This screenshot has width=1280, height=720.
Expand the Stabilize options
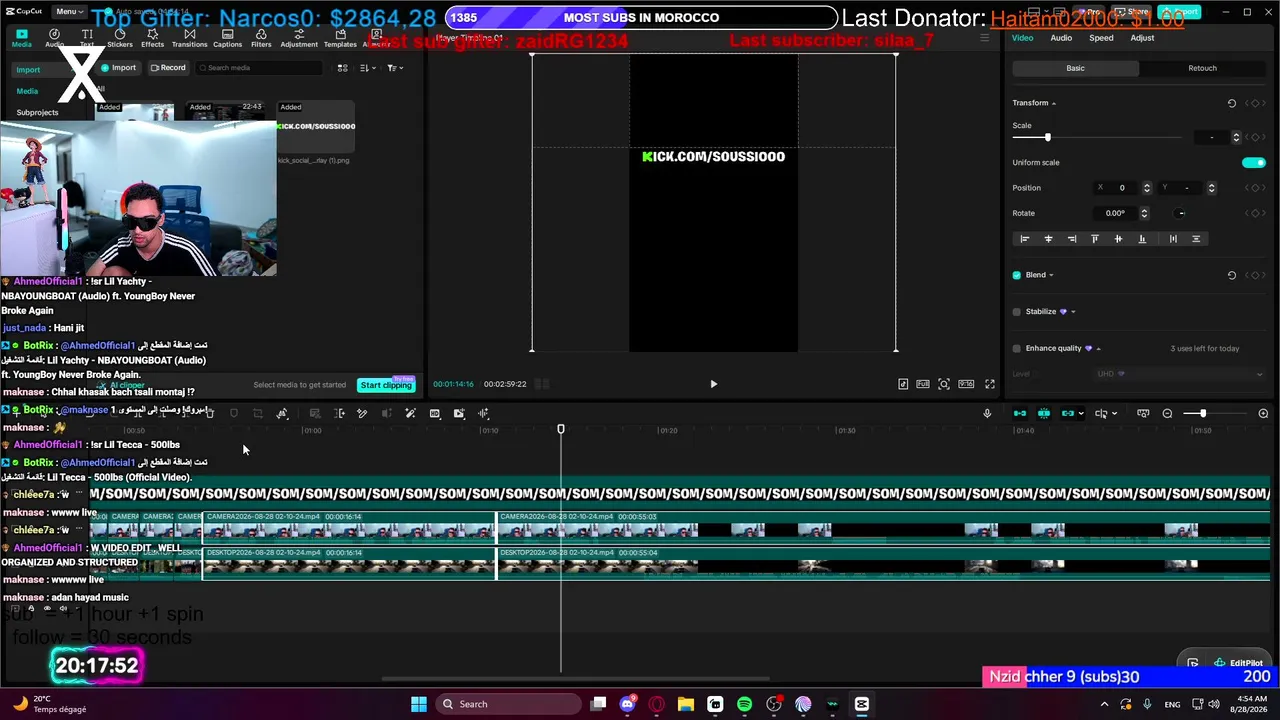click(x=1073, y=312)
